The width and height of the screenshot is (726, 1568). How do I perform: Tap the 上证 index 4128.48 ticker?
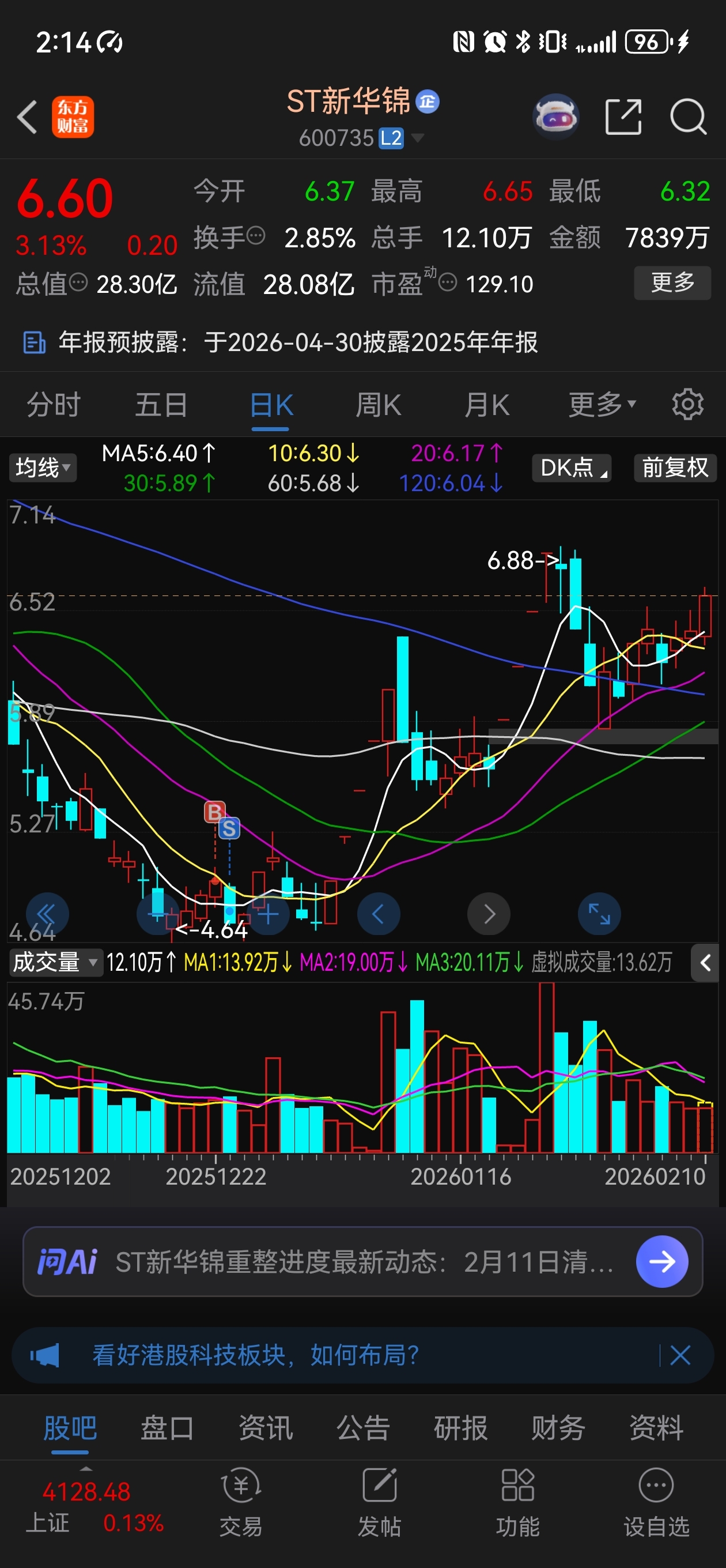click(x=86, y=1491)
